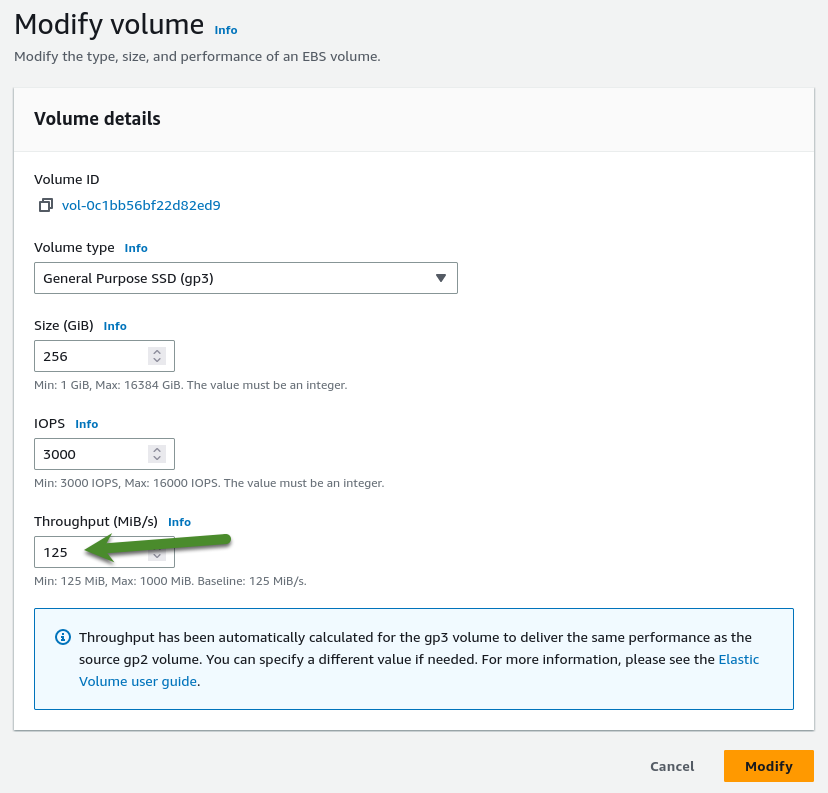828x793 pixels.
Task: Increment IOPS using the up arrow
Action: 157,449
